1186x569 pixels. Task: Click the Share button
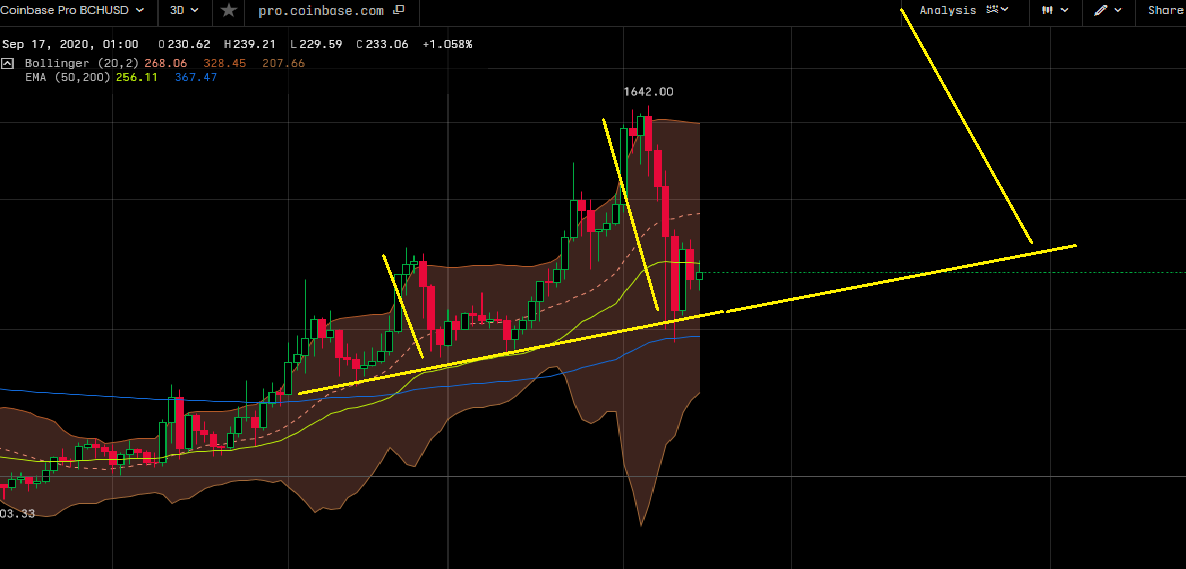[x=1166, y=11]
